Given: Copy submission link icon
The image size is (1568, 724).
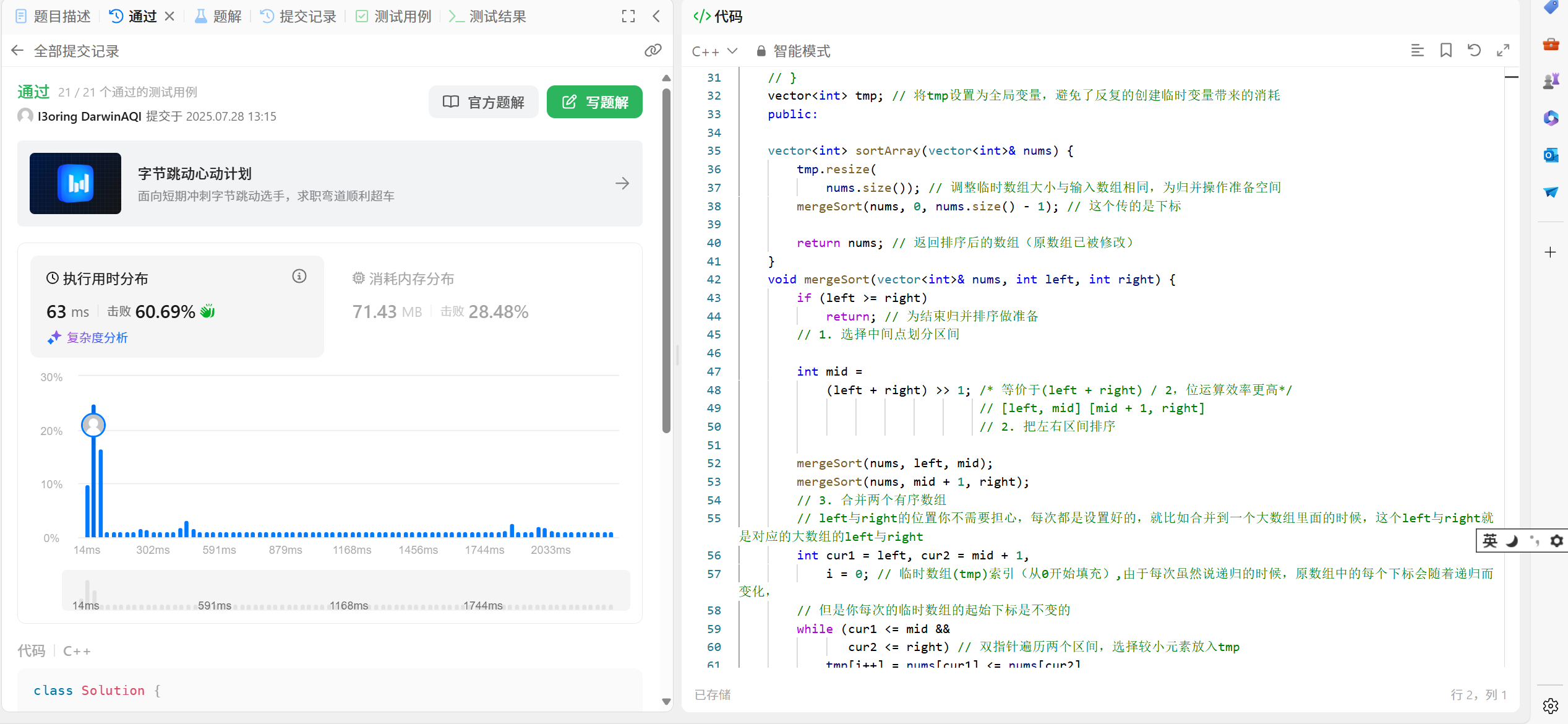Looking at the screenshot, I should click(x=653, y=51).
